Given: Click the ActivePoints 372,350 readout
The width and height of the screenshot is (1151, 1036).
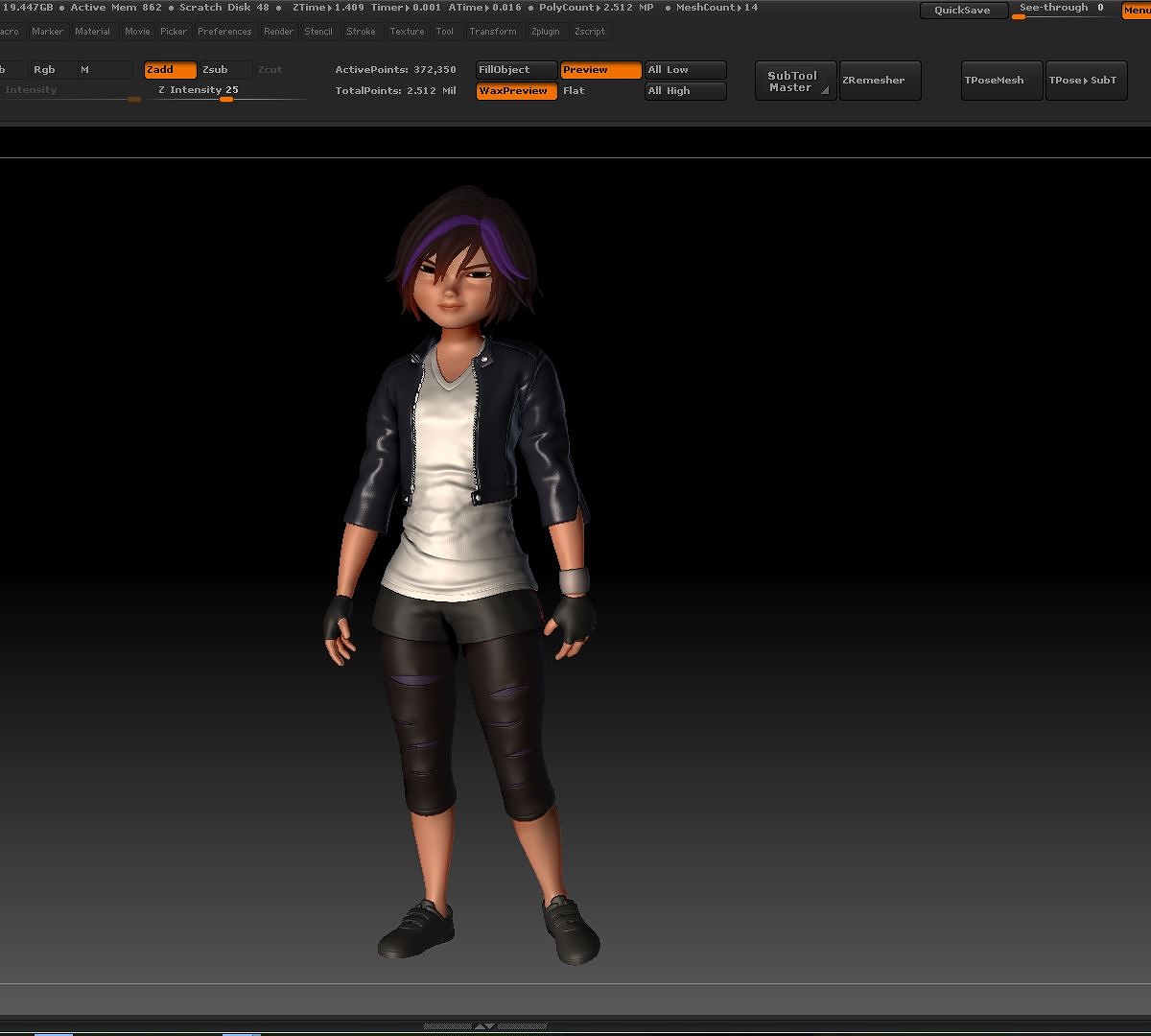Looking at the screenshot, I should (395, 70).
